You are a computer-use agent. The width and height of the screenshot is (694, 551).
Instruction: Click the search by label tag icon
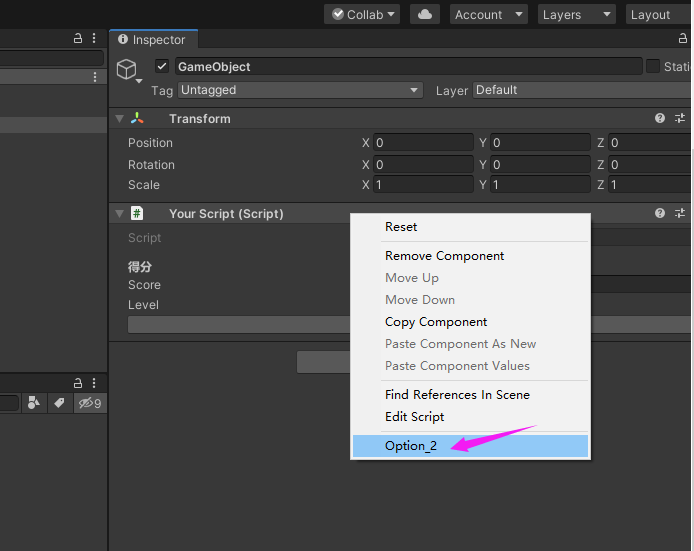(x=59, y=403)
